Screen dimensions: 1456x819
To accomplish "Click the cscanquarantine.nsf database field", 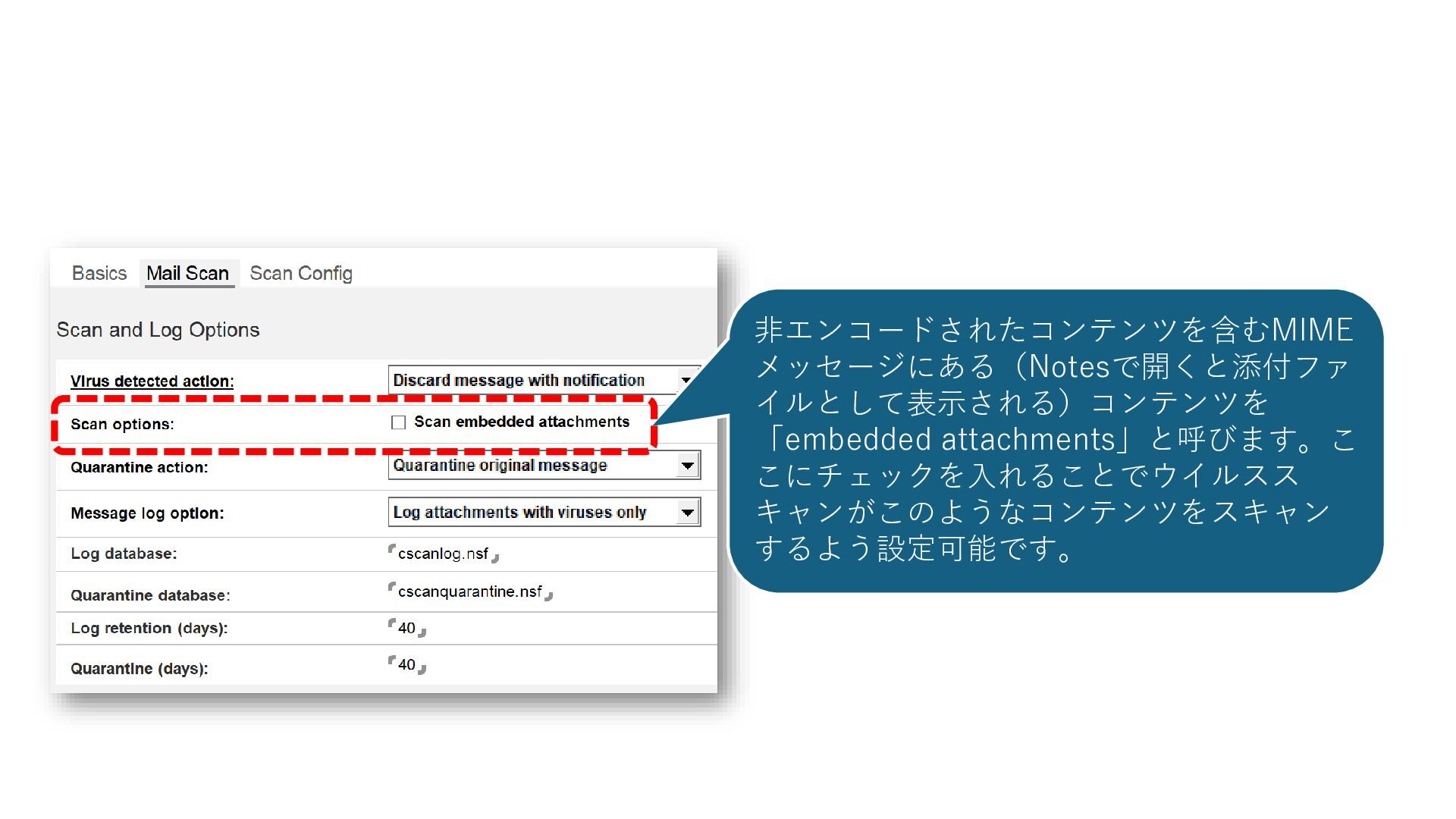I will click(470, 592).
